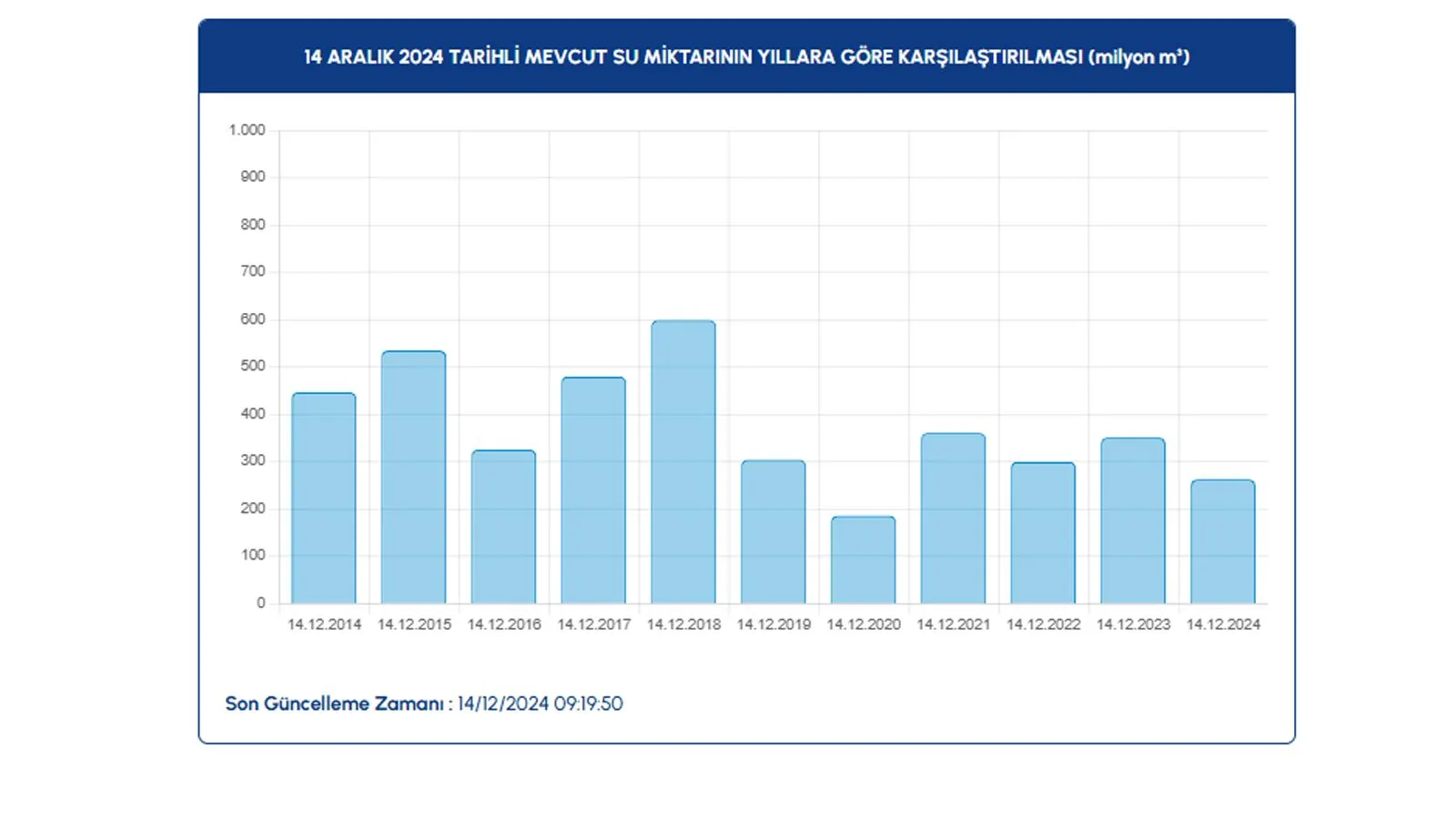The height and width of the screenshot is (819, 1456).
Task: Click the y-axis value 600
Action: [253, 319]
